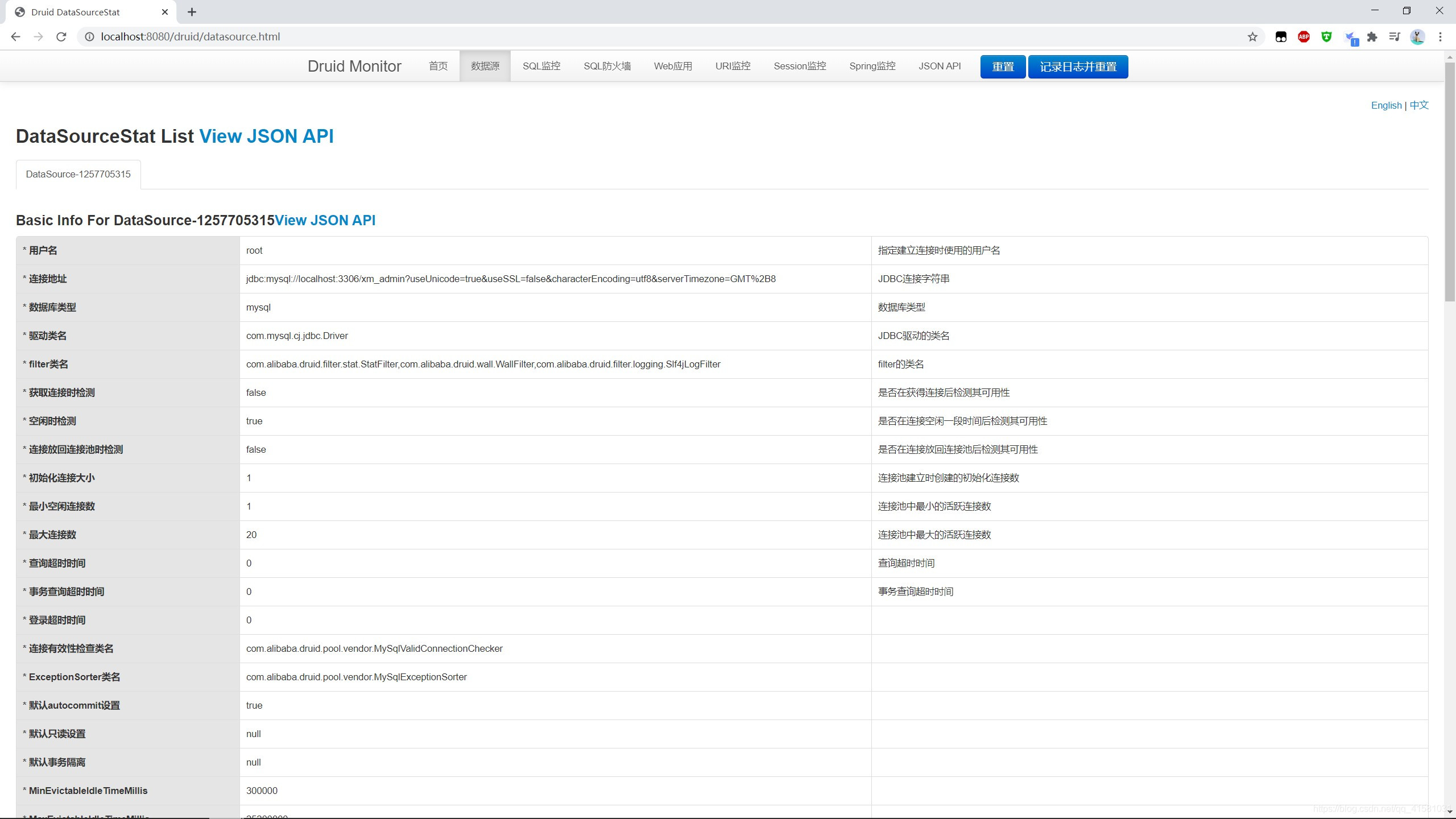Expand Basic Info View JSON API
The height and width of the screenshot is (819, 1456).
coord(324,220)
